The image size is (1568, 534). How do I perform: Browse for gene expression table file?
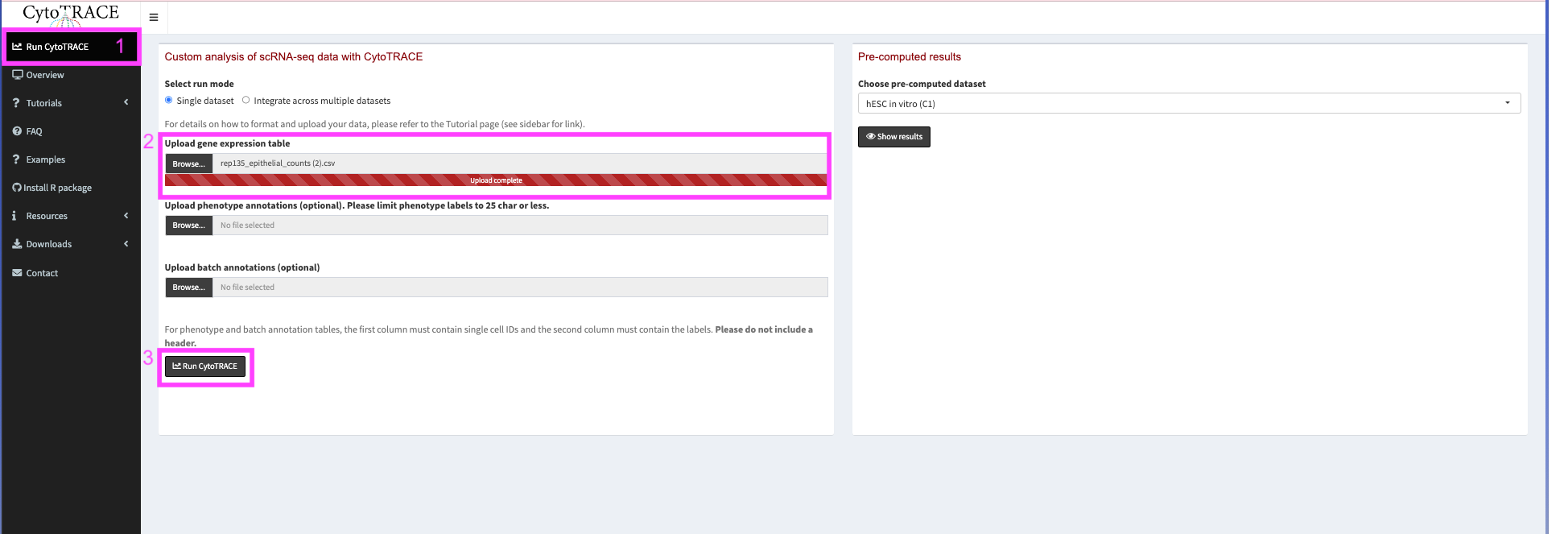pyautogui.click(x=189, y=164)
